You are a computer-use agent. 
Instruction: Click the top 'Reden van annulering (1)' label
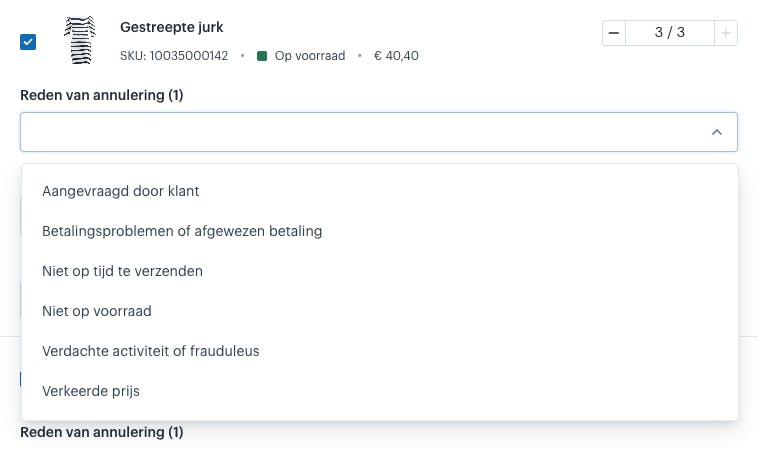point(102,95)
